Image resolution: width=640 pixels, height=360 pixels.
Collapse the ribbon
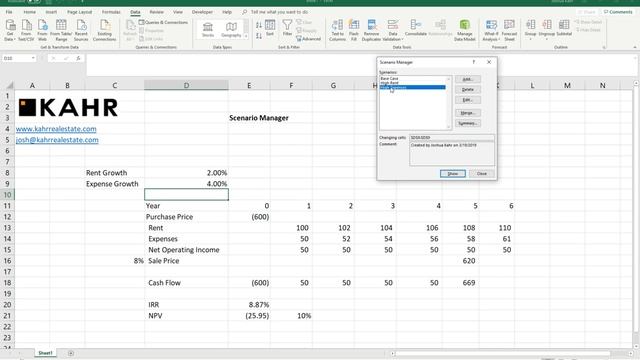point(635,47)
